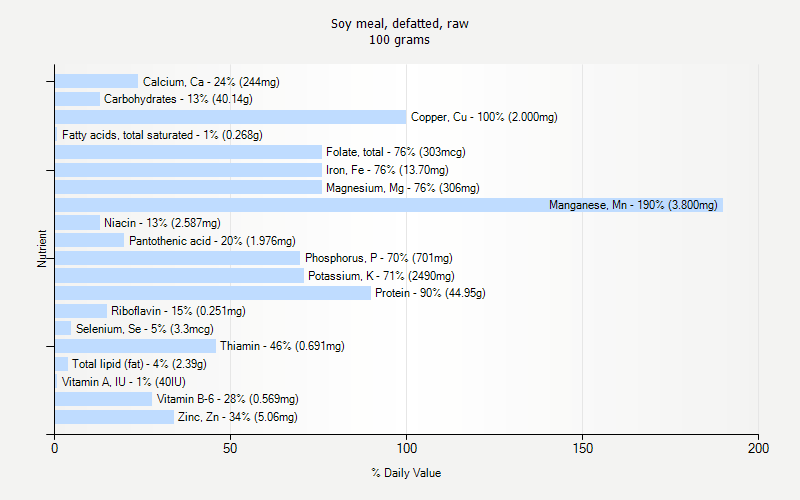800x500 pixels.
Task: Select the Calcium, Ca 24% label
Action: (211, 82)
